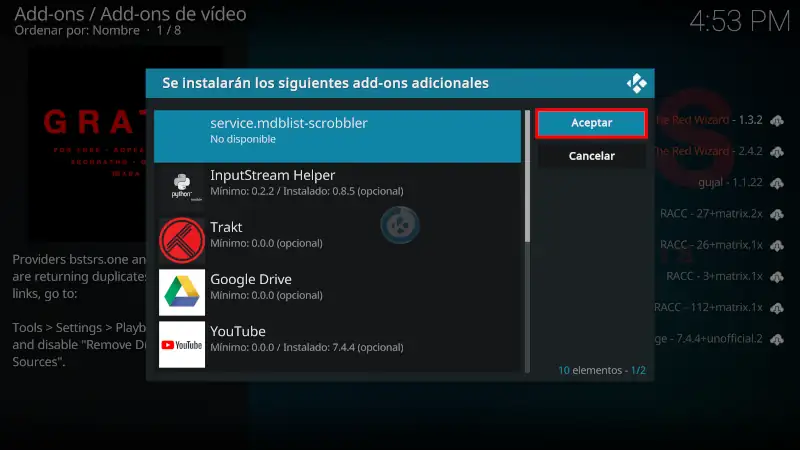Click the 'Ordenar por: Nombre' sort label
Screen dimensions: 800x450
pos(77,31)
